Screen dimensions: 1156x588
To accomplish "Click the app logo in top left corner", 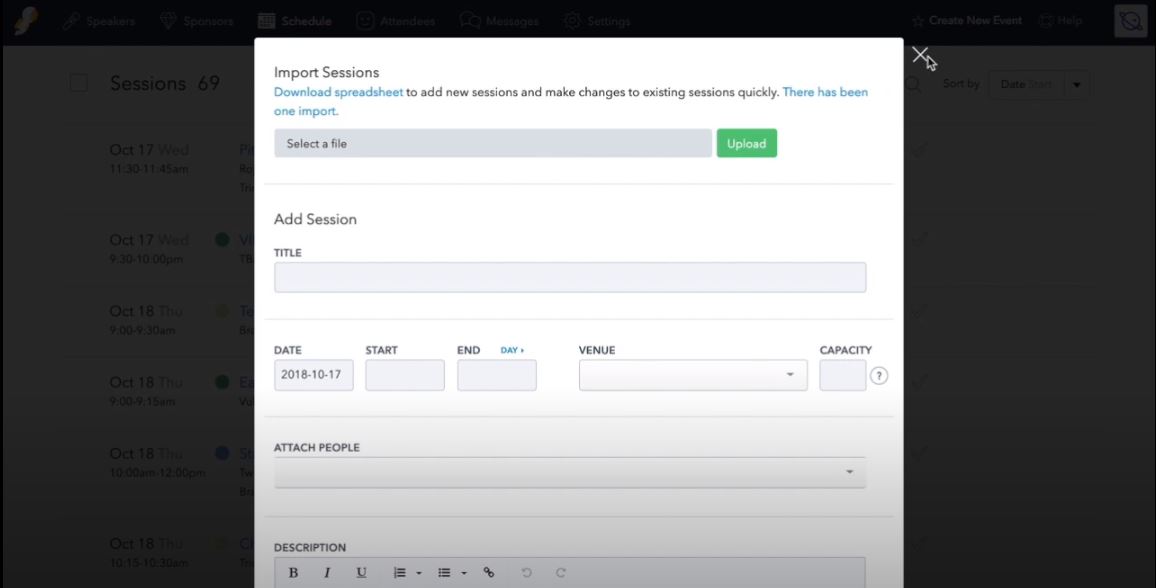I will (x=26, y=21).
